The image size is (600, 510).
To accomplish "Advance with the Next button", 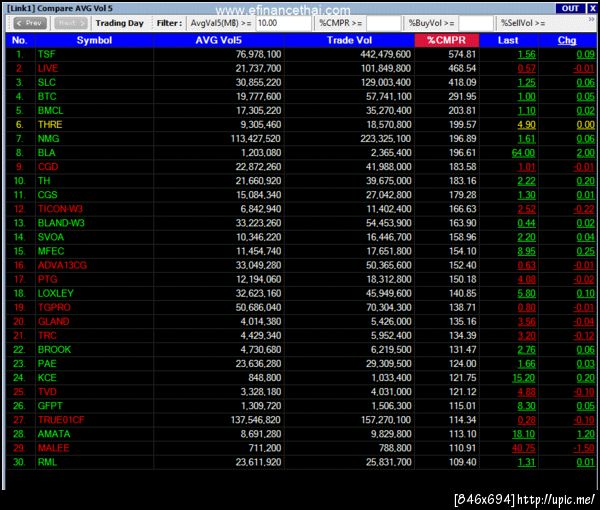I will tap(71, 23).
